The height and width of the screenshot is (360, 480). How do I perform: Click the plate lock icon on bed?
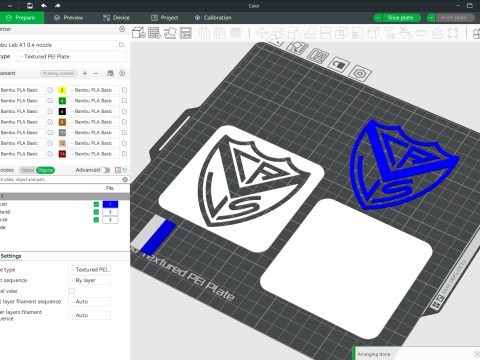click(339, 64)
